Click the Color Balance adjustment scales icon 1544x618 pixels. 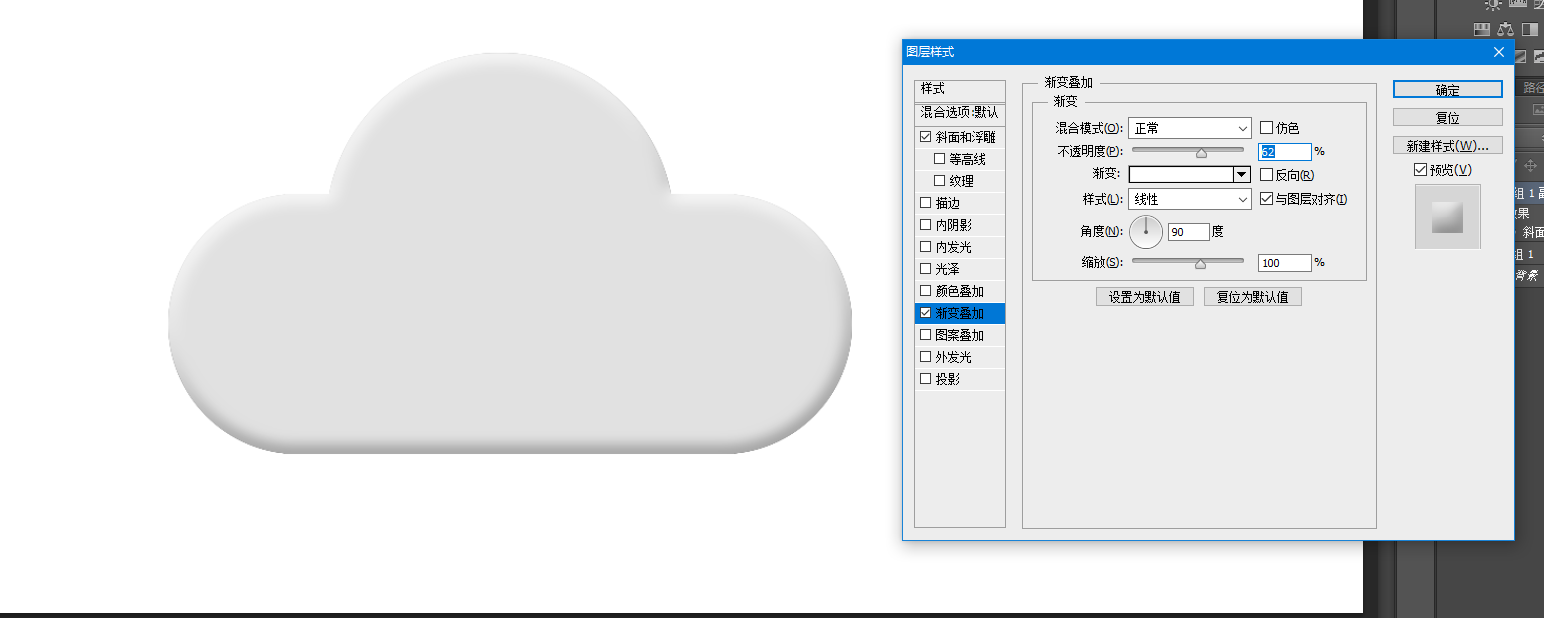(x=1508, y=30)
